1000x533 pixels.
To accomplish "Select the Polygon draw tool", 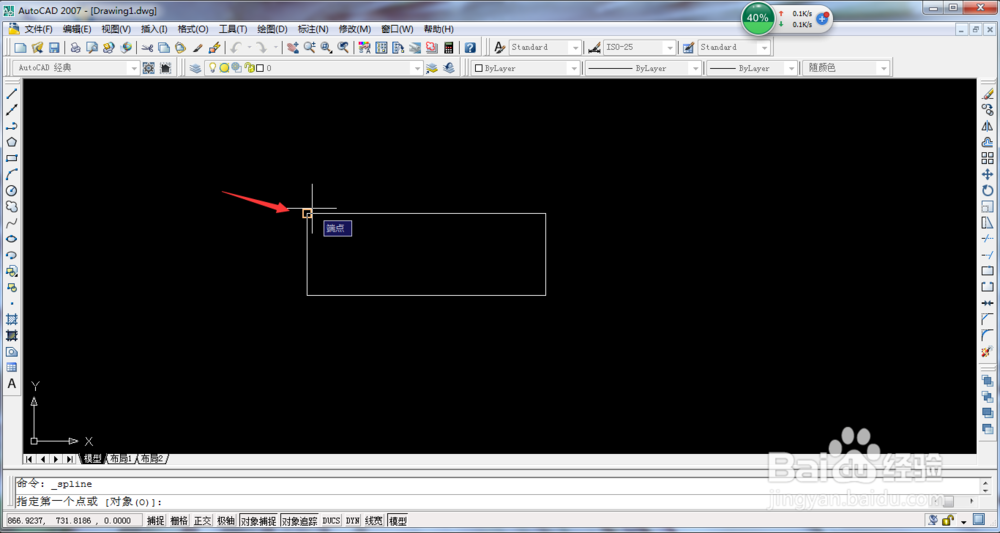I will [x=11, y=142].
